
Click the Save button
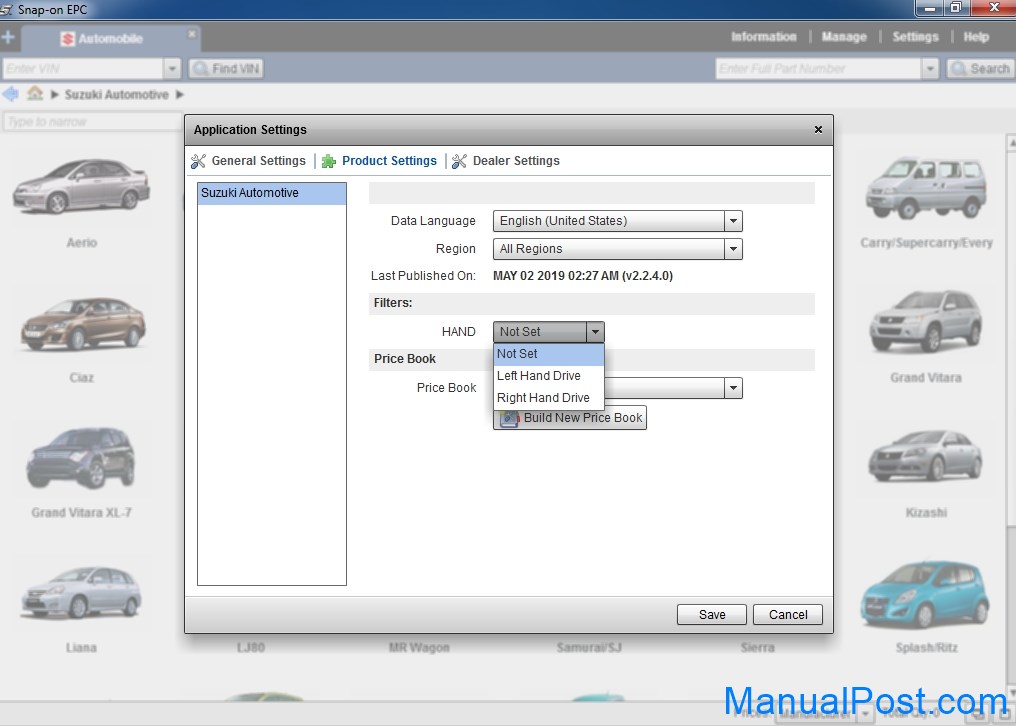coord(711,615)
